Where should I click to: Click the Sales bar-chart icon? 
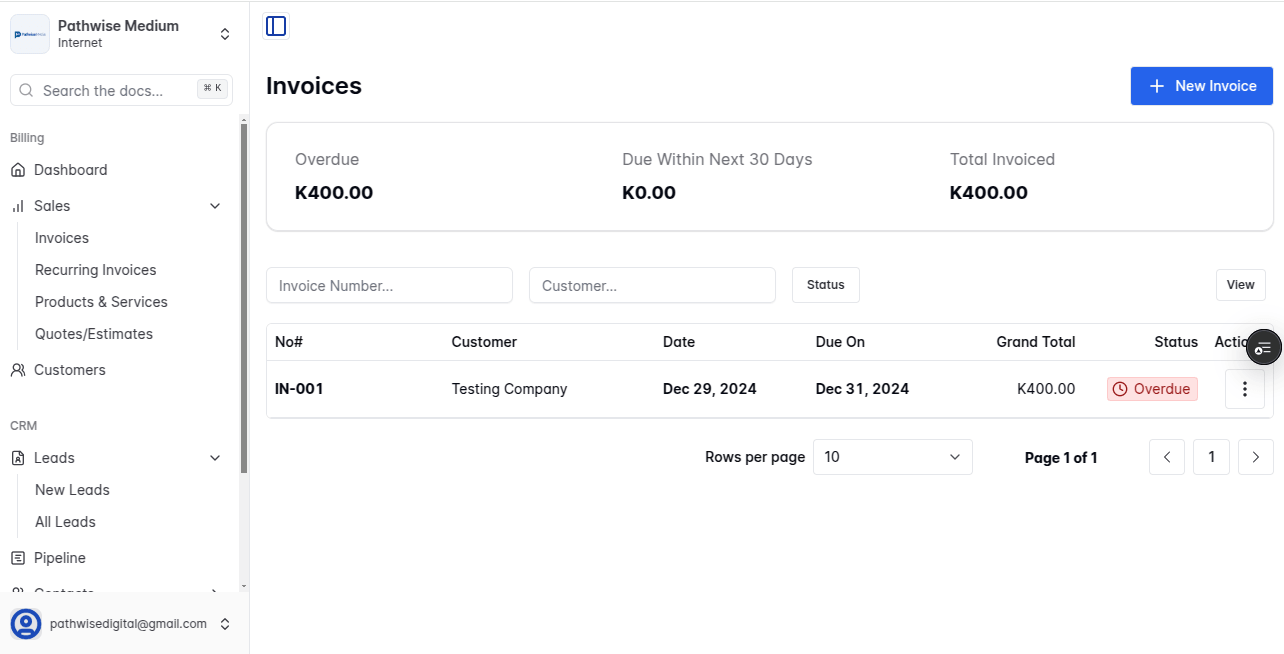click(x=17, y=205)
